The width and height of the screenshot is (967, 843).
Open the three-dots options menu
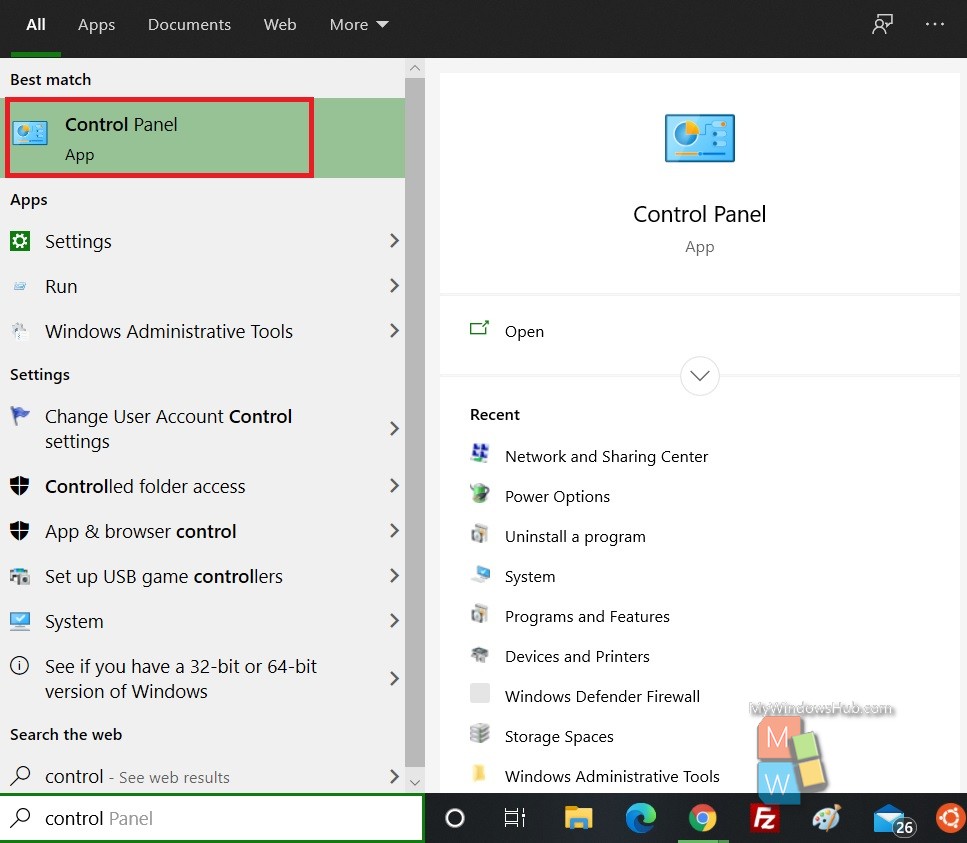point(935,25)
